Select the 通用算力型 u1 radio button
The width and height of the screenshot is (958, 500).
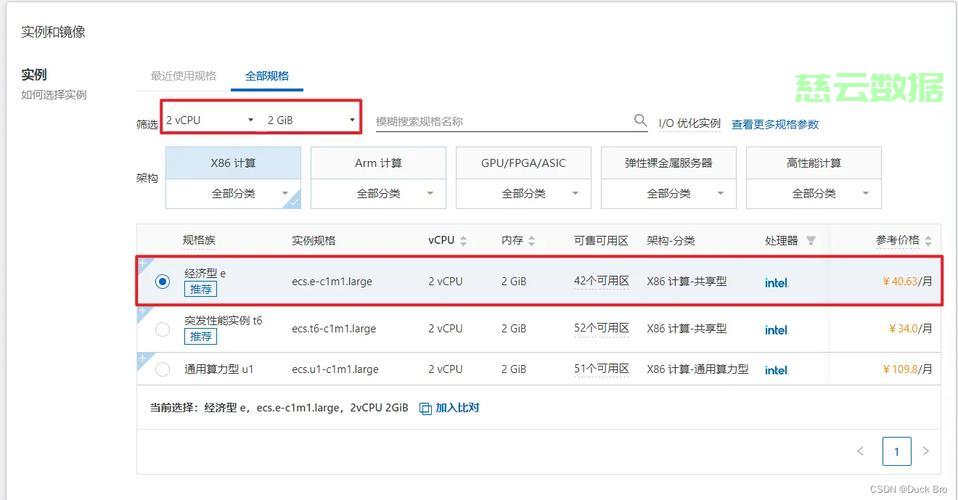(x=163, y=369)
